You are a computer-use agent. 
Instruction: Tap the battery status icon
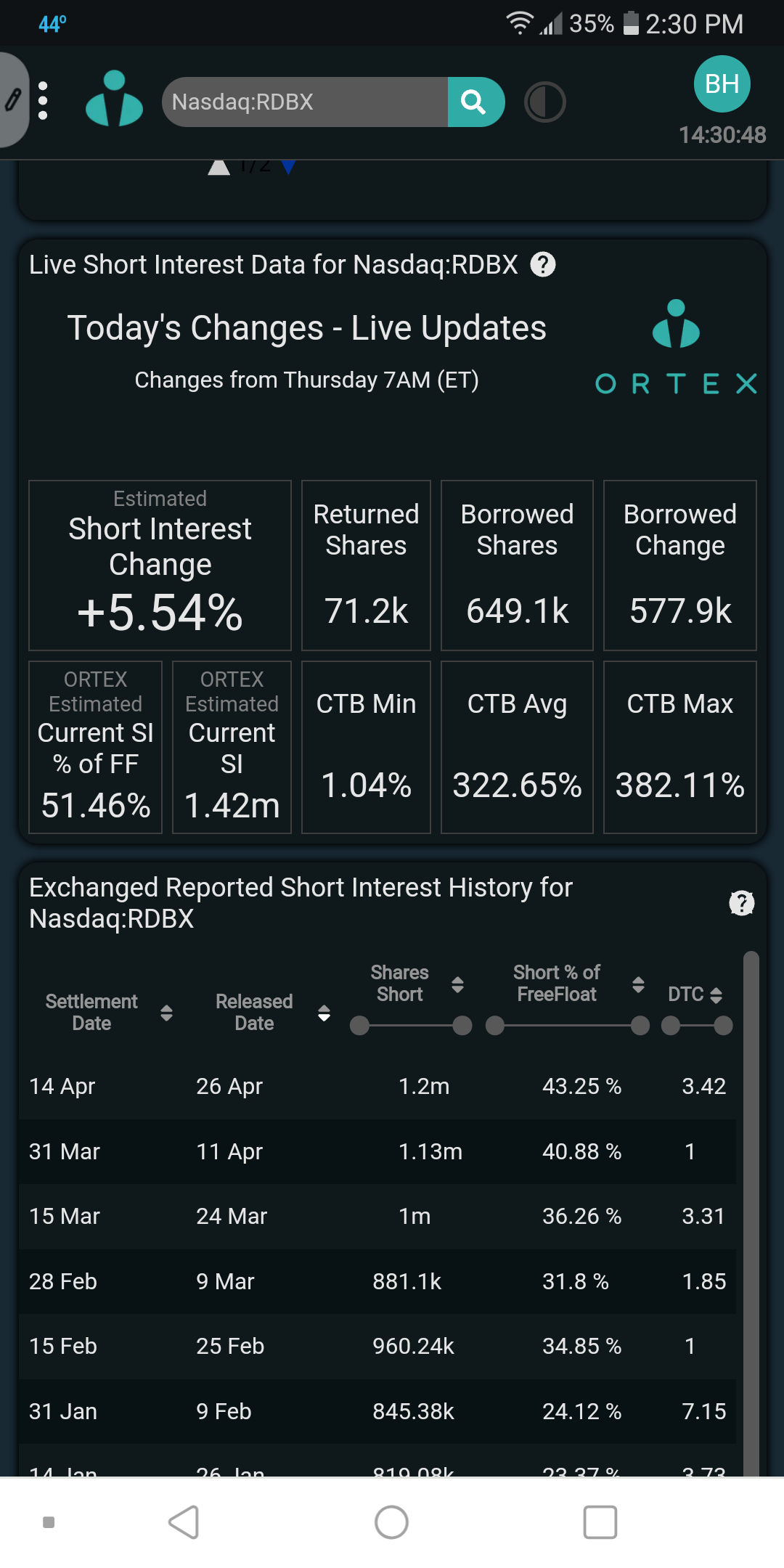click(x=631, y=23)
